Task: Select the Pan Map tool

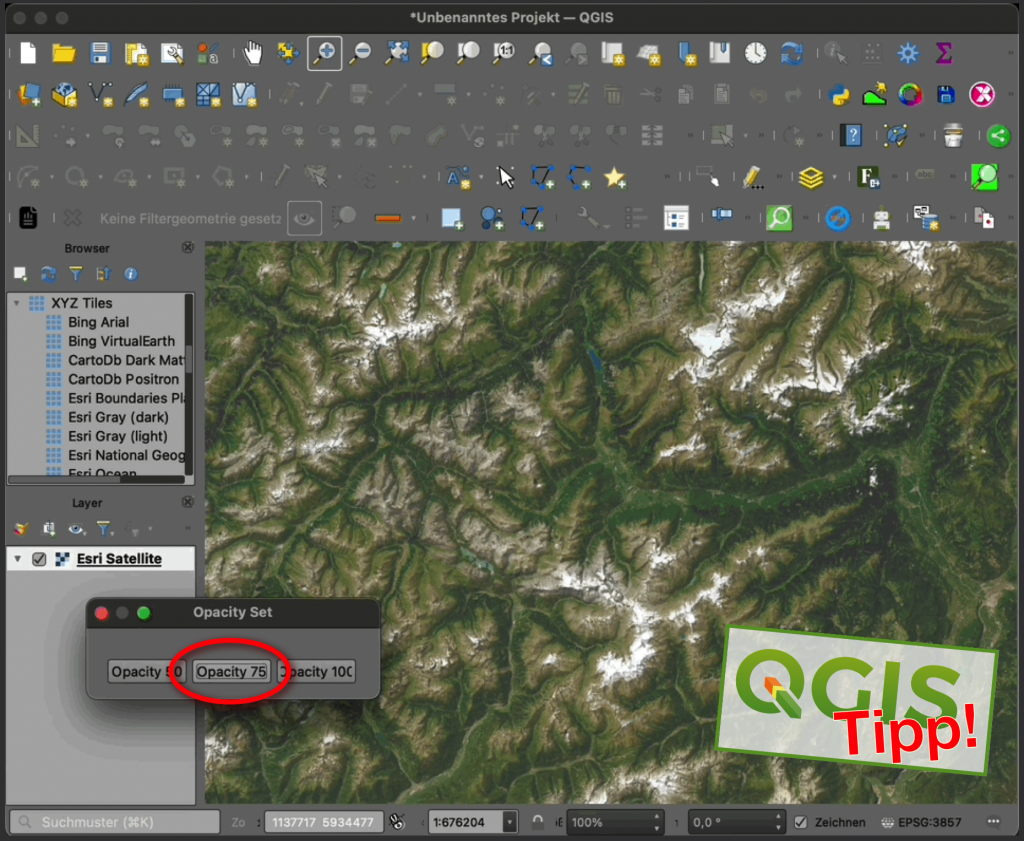Action: pos(253,53)
